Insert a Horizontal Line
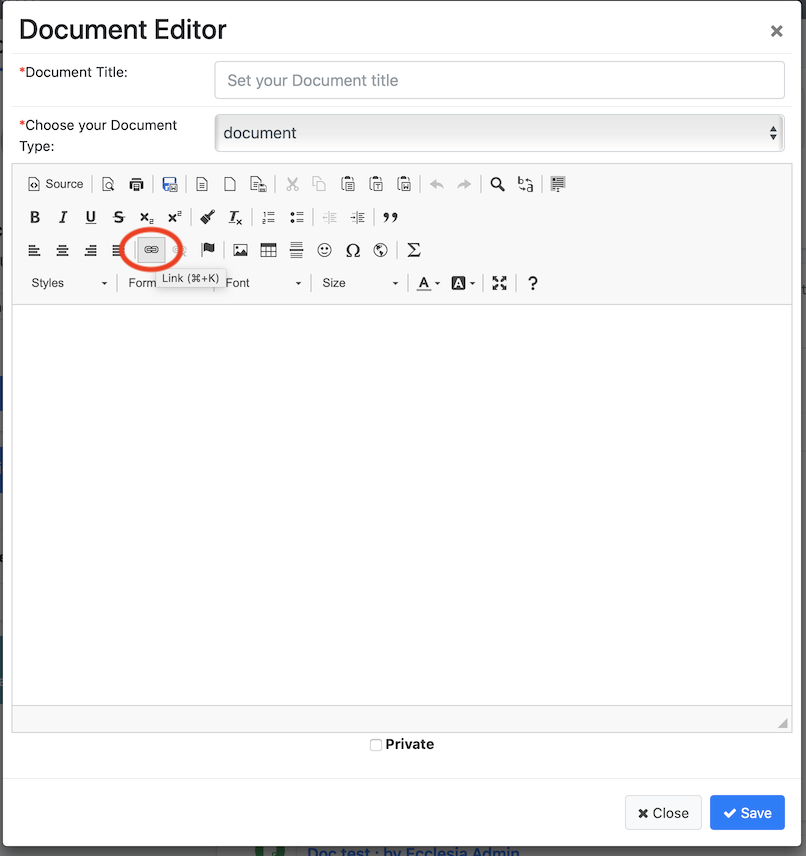Screen dimensions: 806x856 point(297,250)
